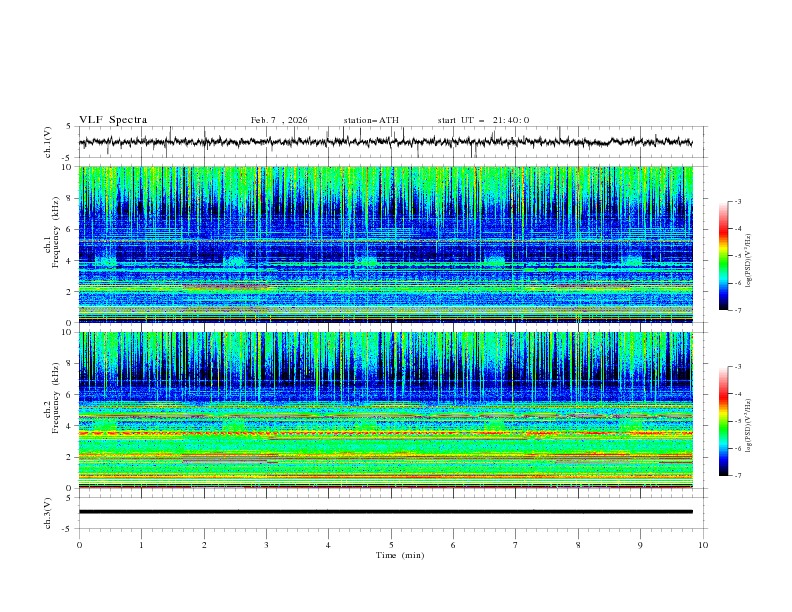Click the ch.2 log(PSD) color bar
The width and height of the screenshot is (792, 612).
coord(724,421)
